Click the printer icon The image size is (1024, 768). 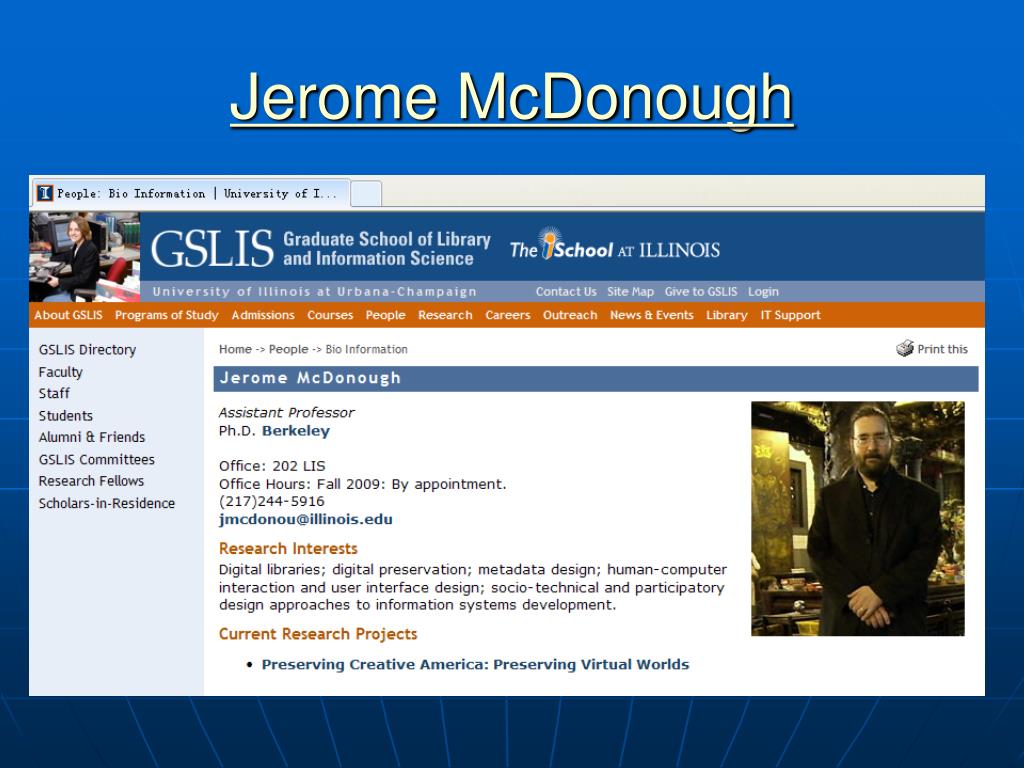point(904,348)
